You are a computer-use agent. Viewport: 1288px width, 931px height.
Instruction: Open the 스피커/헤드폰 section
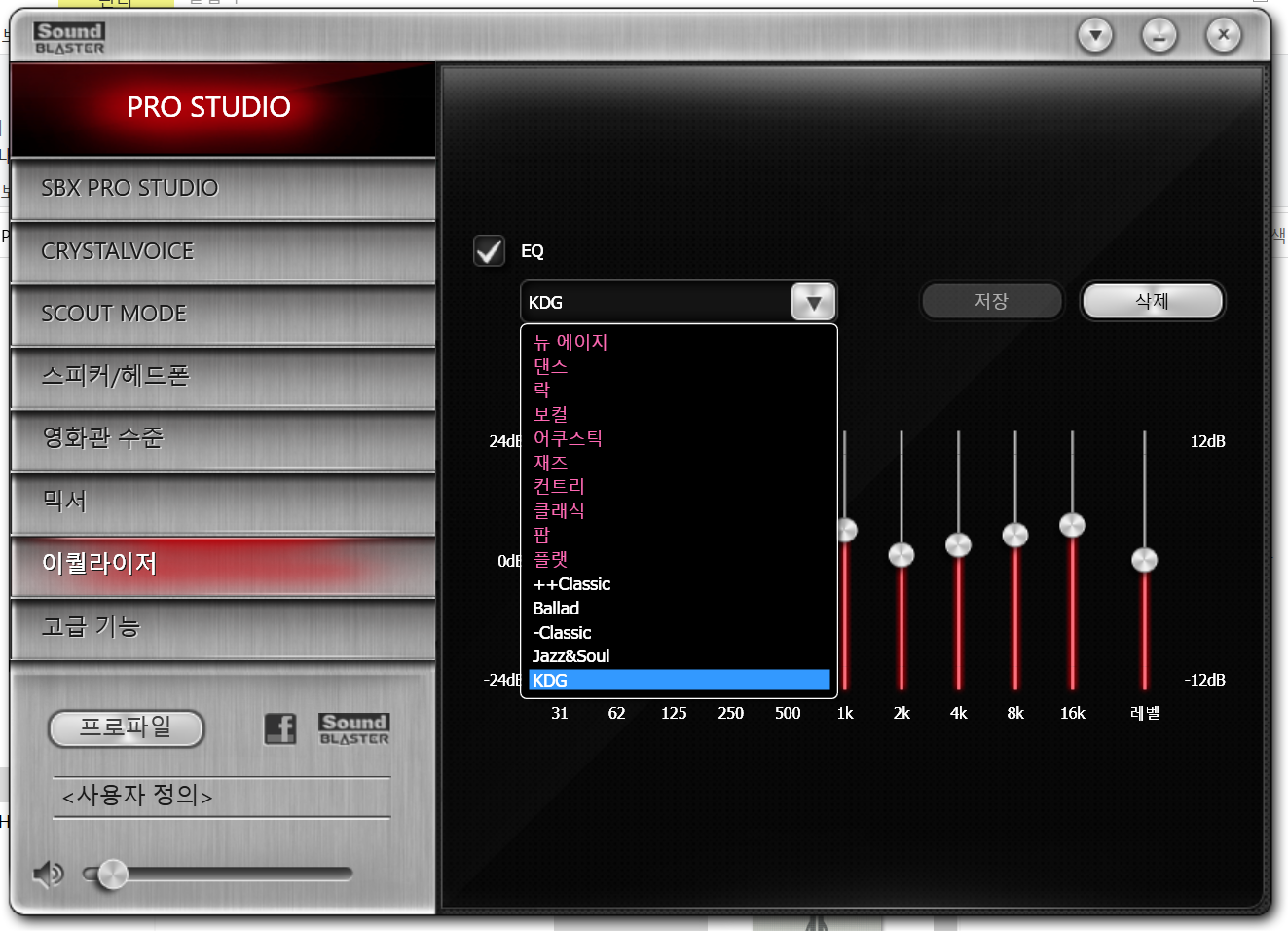point(223,376)
